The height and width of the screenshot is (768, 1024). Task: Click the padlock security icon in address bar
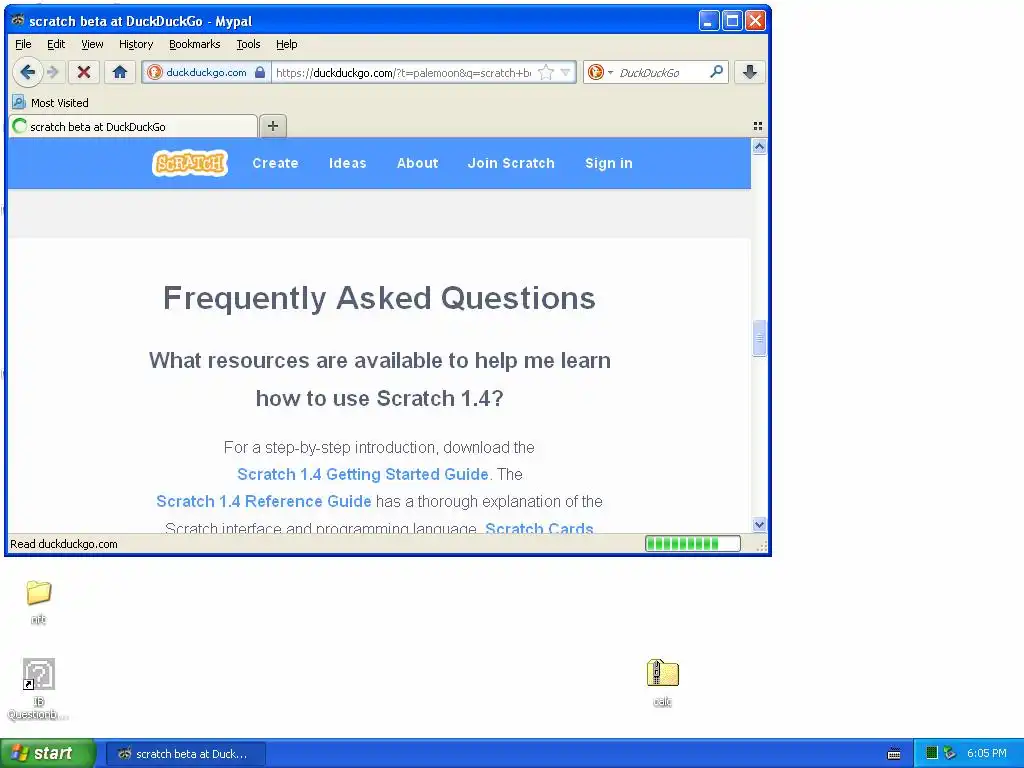pyautogui.click(x=260, y=72)
